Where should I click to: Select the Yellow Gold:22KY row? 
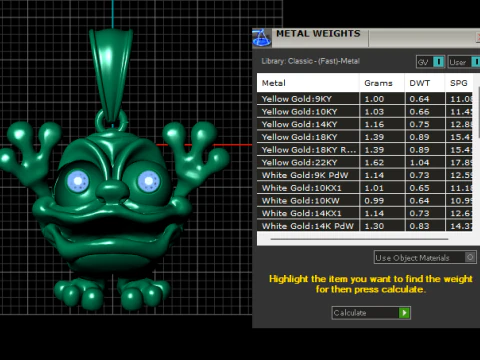tap(365, 162)
